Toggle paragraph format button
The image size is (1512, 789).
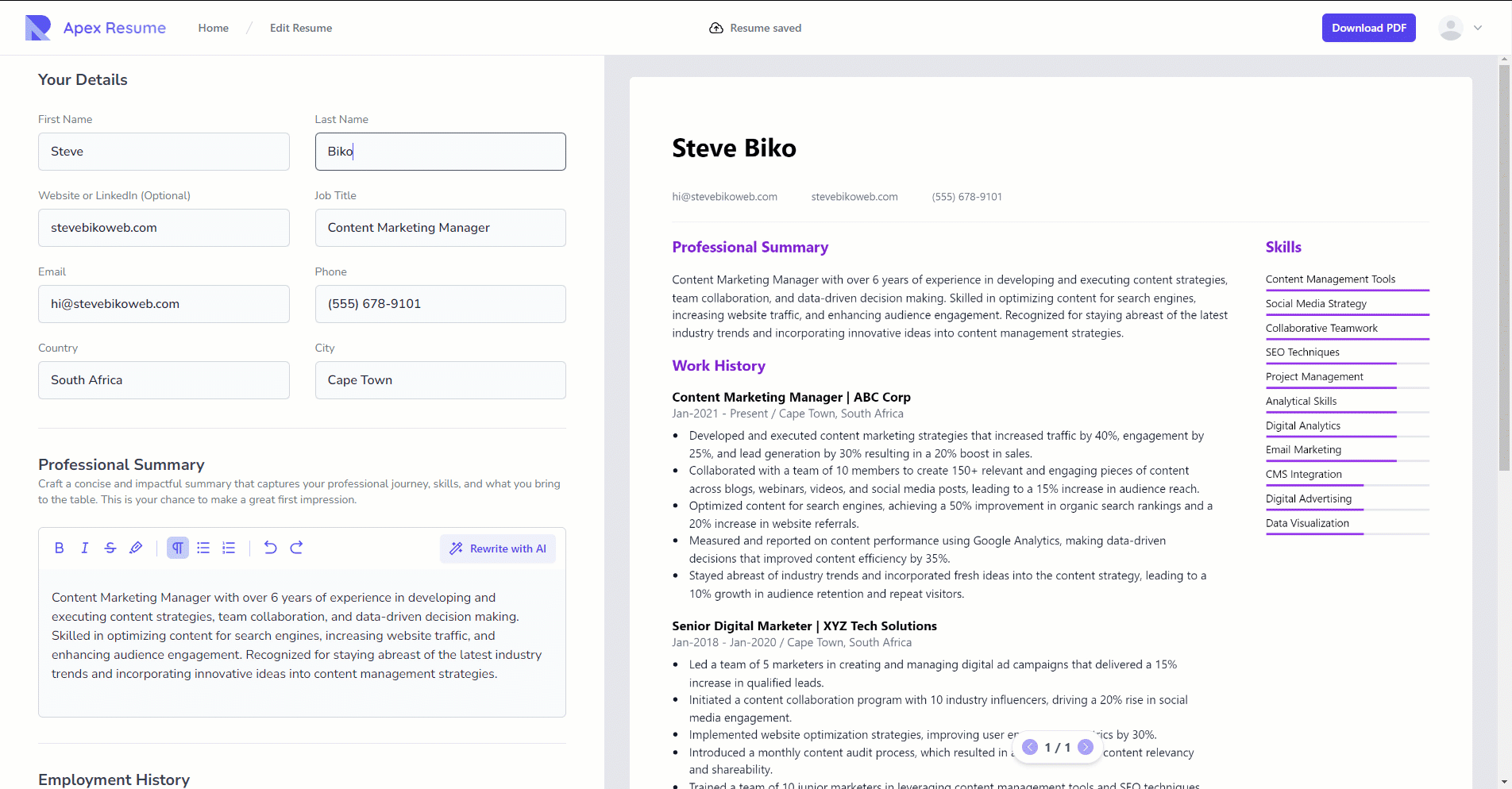[178, 548]
